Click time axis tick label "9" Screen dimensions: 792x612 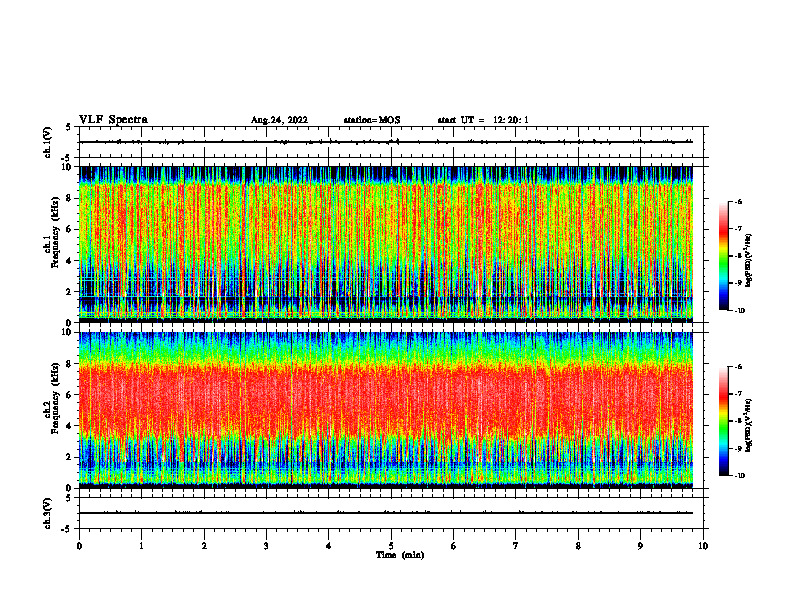tap(640, 546)
